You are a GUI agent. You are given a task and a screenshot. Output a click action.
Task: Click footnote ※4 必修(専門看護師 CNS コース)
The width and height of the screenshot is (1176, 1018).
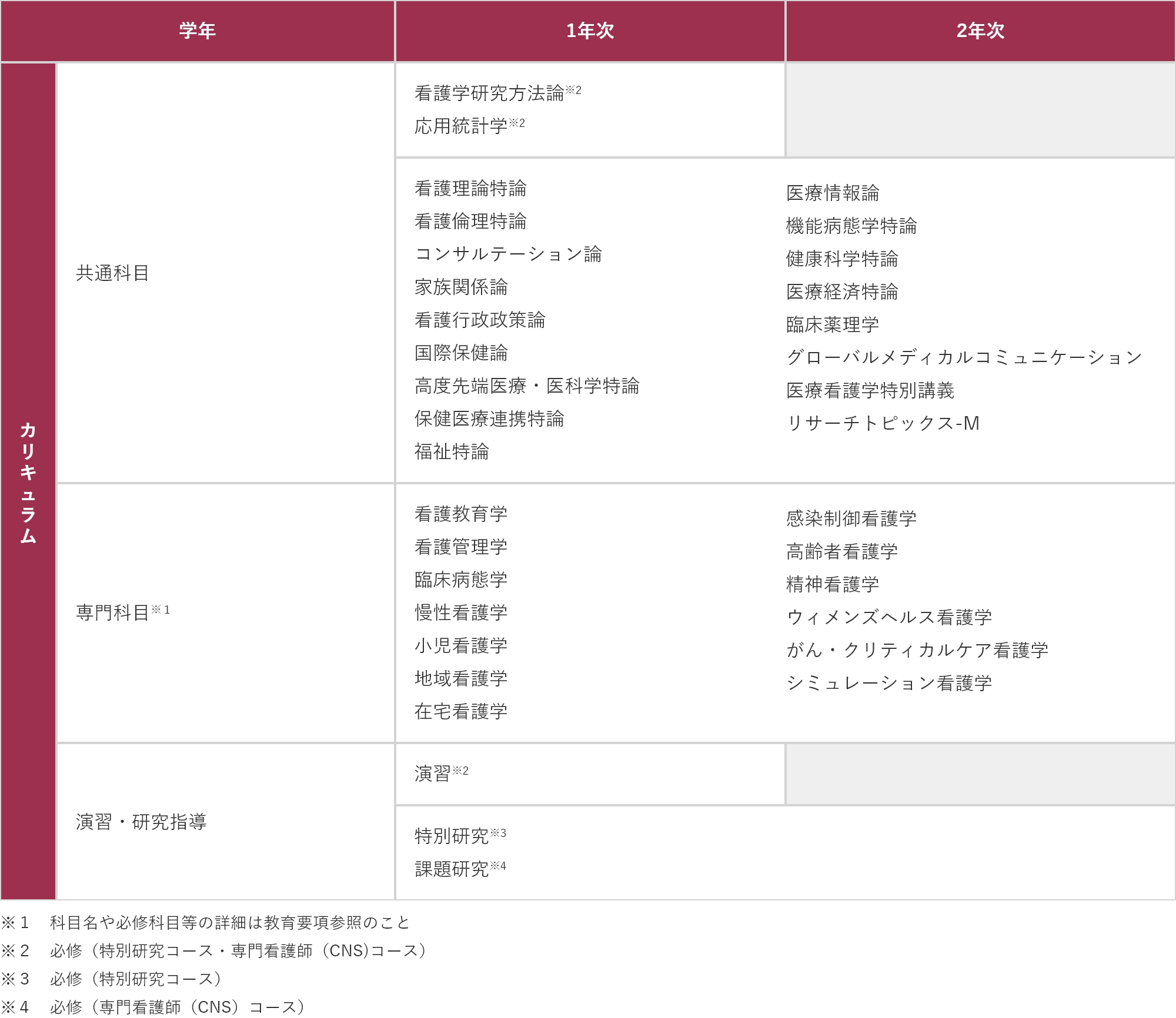click(153, 1007)
